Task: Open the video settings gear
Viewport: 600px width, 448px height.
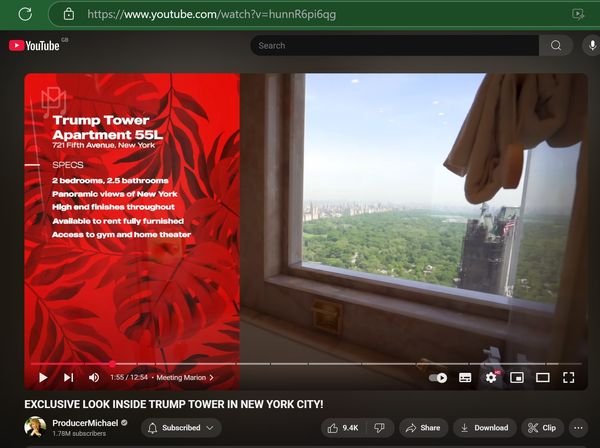Action: pos(491,378)
